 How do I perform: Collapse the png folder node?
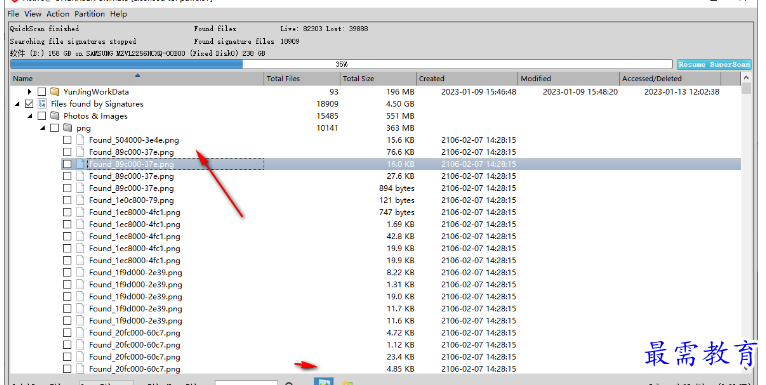coord(43,128)
